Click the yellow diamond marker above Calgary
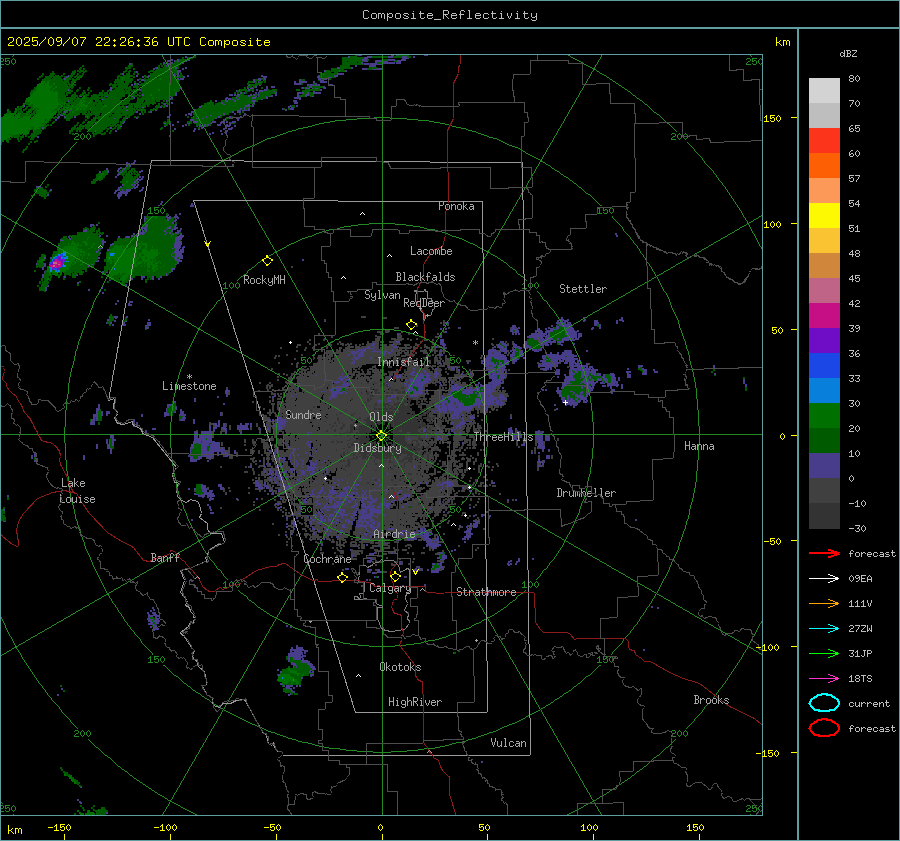Image resolution: width=900 pixels, height=841 pixels. pyautogui.click(x=395, y=576)
